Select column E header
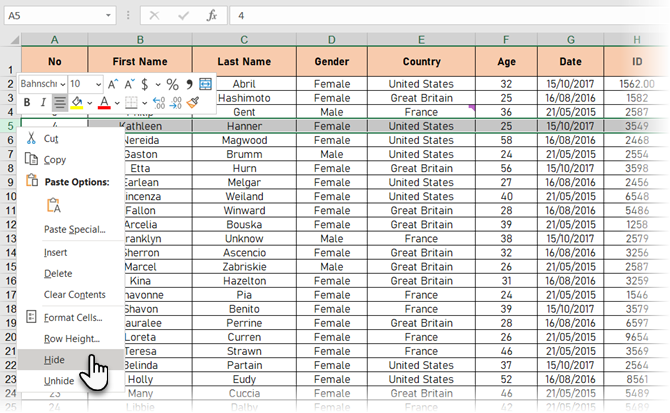 pos(421,40)
